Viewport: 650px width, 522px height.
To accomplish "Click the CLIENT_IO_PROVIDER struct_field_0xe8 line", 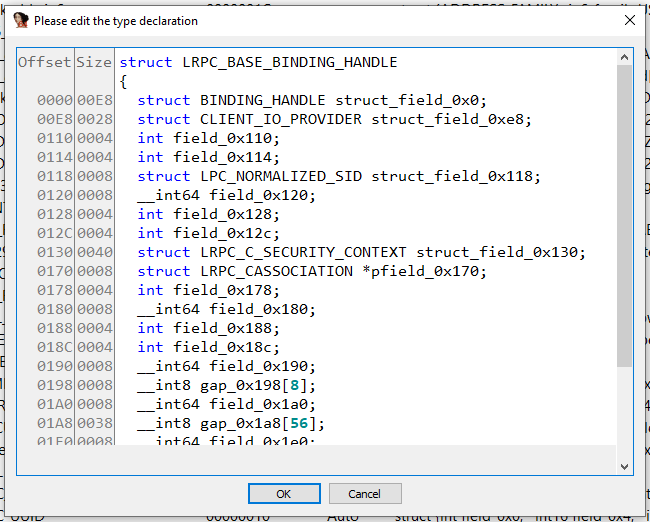I will (334, 119).
